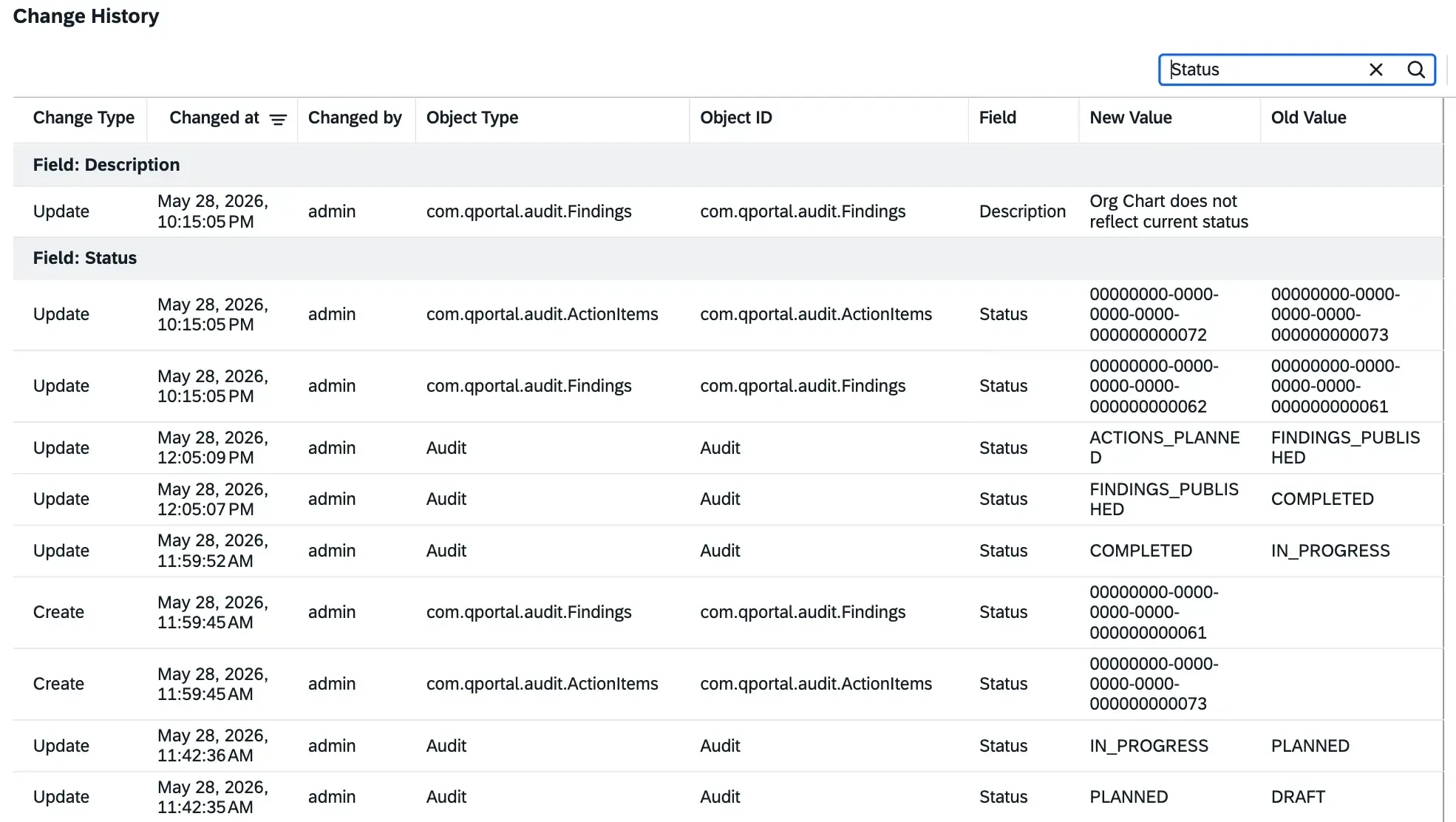Run the search with magnifier icon
The image size is (1456, 822).
[1415, 69]
